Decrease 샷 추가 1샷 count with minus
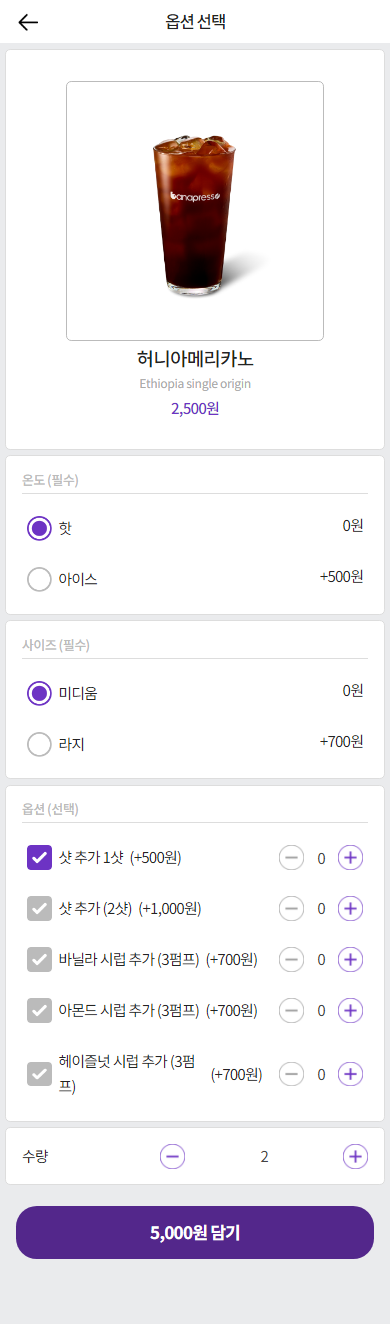Screen dimensions: 390x1324 click(x=291, y=857)
